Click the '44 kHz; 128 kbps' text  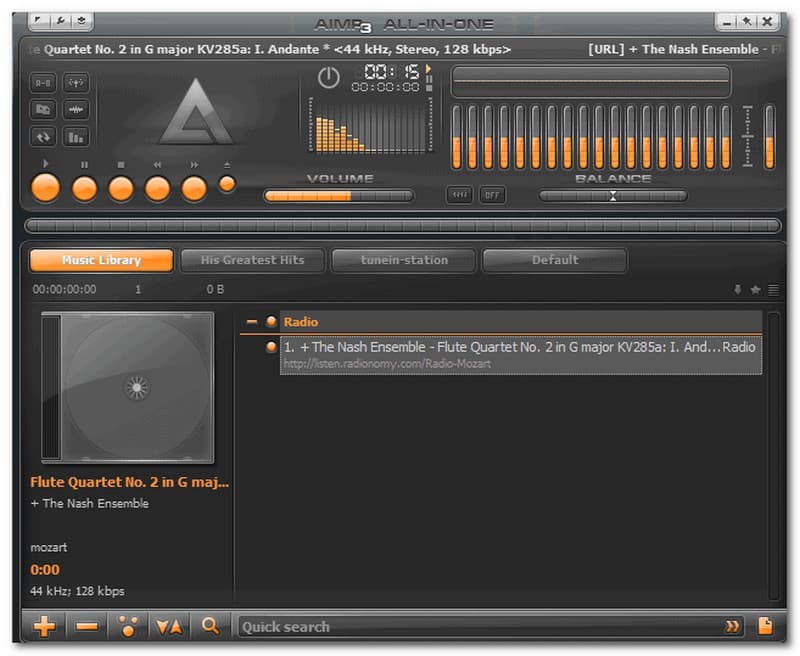78,591
